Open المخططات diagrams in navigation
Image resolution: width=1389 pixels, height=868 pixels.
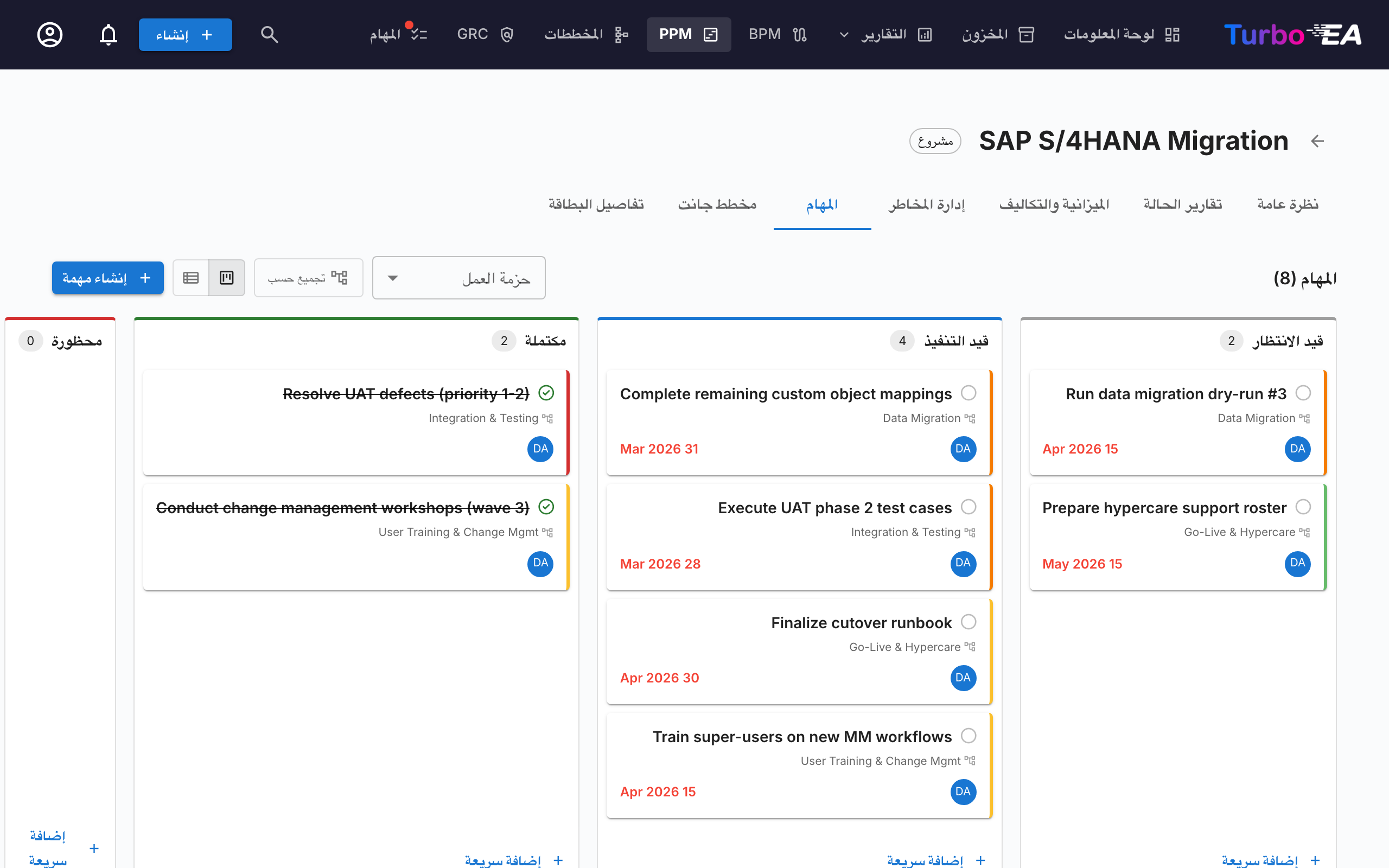click(x=587, y=34)
